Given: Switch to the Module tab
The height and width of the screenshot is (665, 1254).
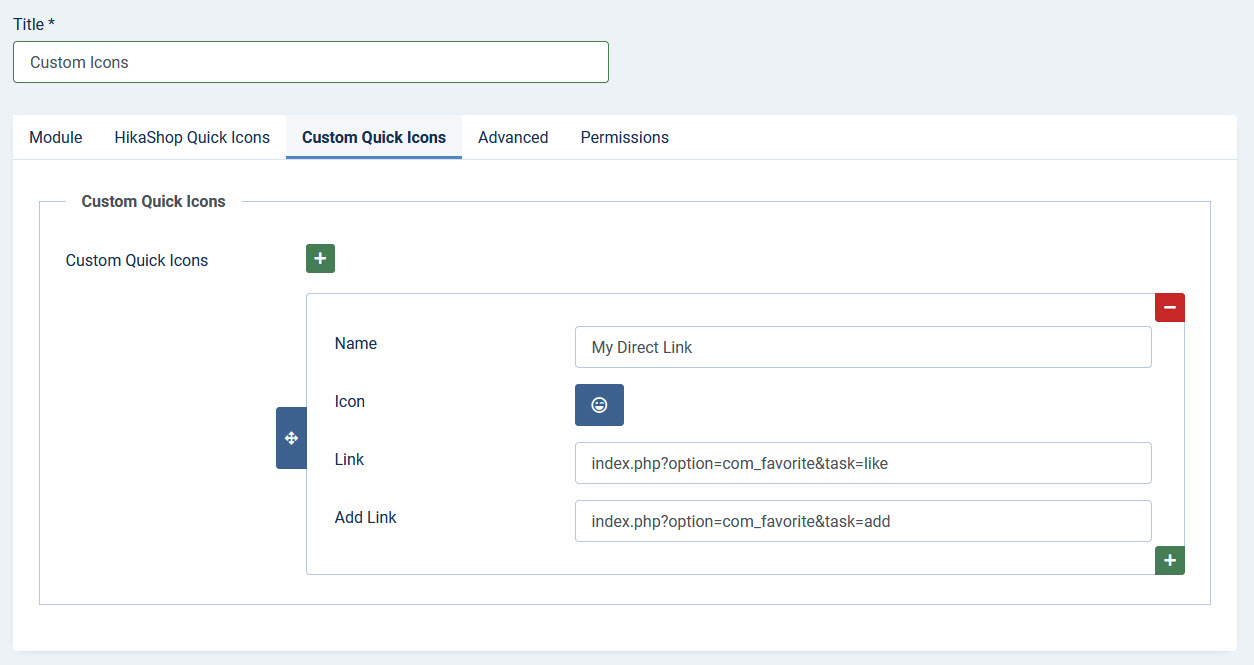Looking at the screenshot, I should [x=56, y=137].
